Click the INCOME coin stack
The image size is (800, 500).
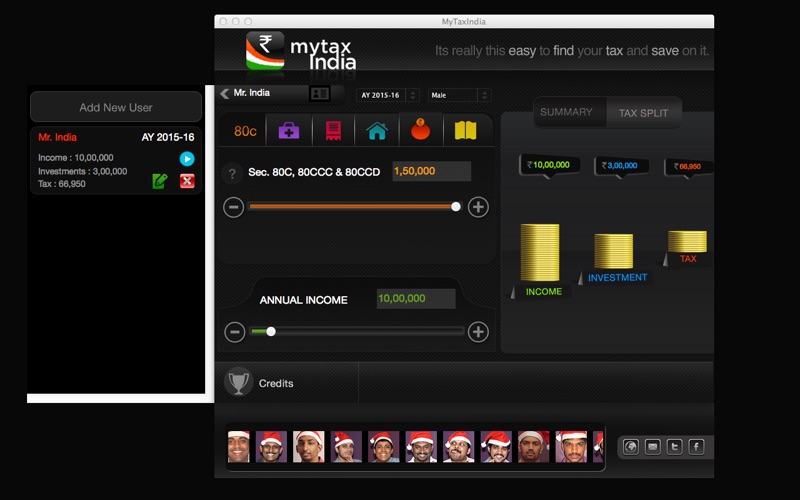[x=540, y=253]
